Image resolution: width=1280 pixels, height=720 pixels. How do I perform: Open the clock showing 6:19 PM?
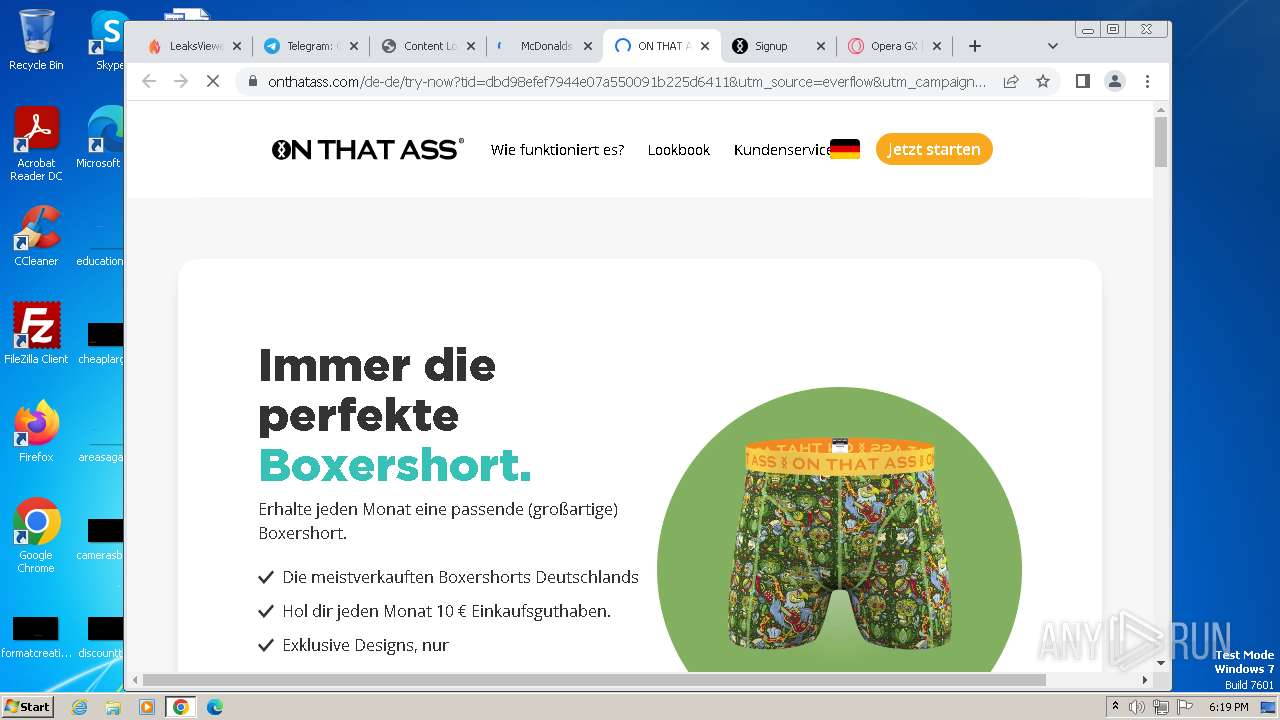(x=1228, y=707)
